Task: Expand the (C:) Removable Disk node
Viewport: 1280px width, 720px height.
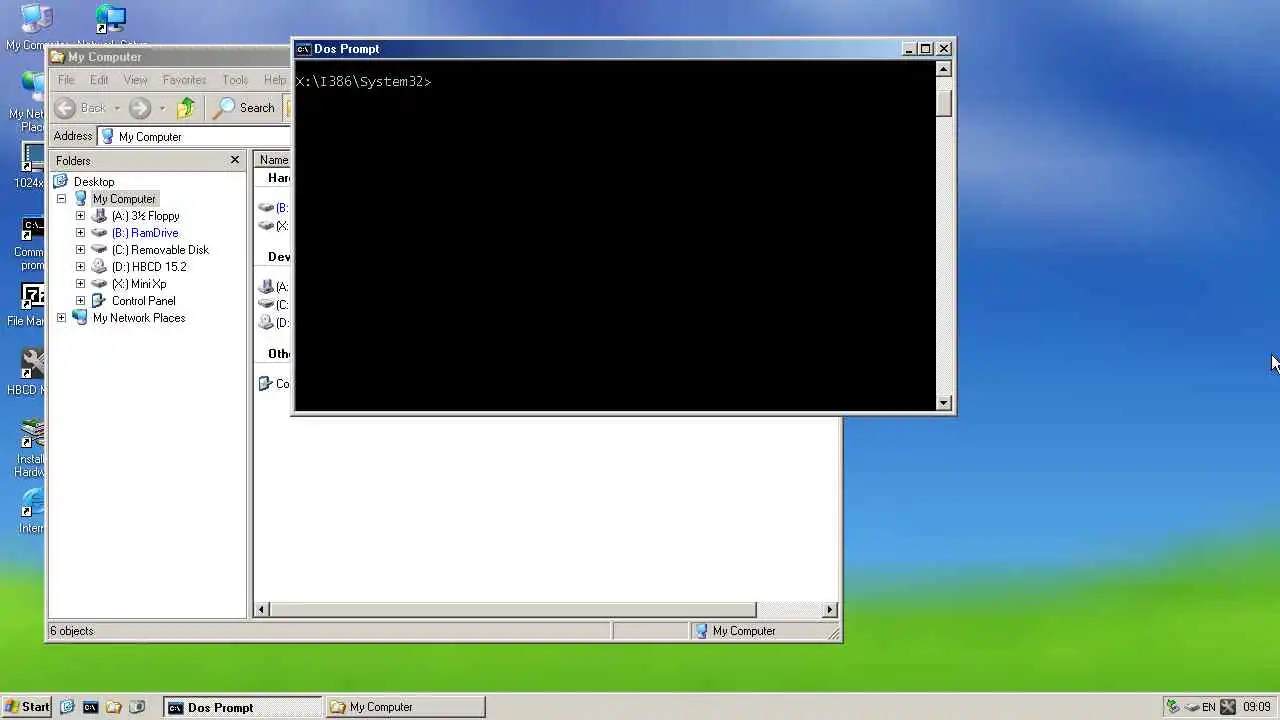Action: [x=81, y=250]
